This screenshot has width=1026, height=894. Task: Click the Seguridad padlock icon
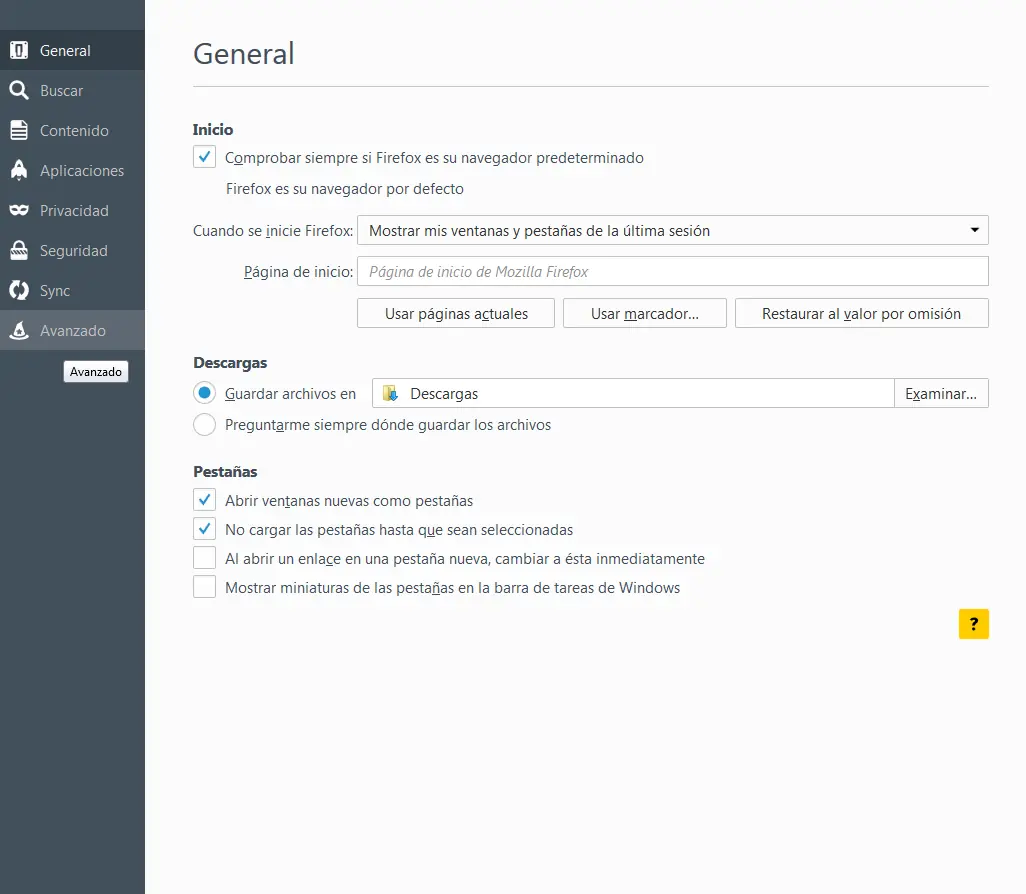coord(19,250)
